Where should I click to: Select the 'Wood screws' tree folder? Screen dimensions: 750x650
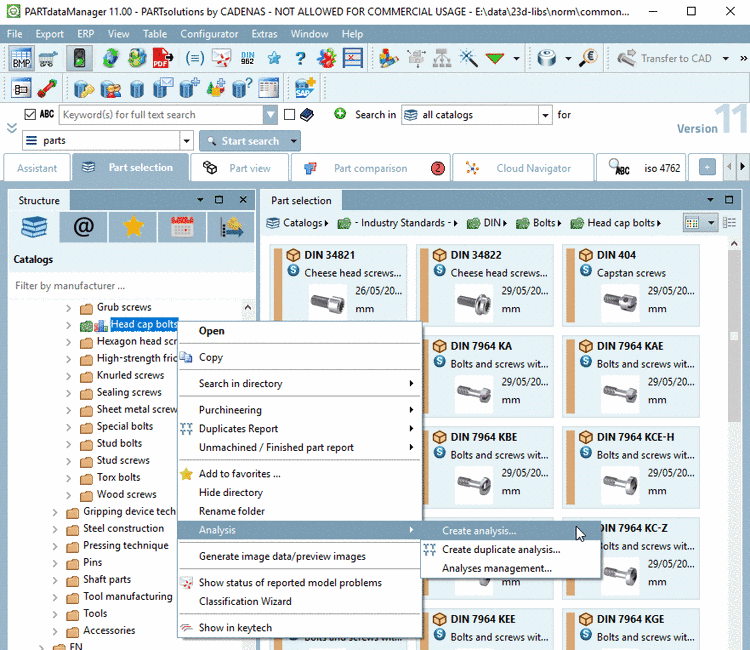tap(126, 495)
